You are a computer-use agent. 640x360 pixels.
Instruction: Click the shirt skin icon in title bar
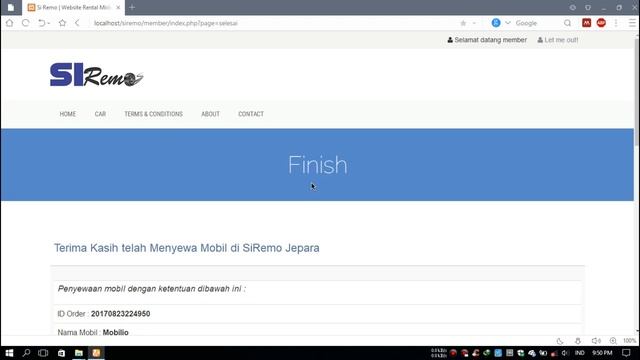click(x=588, y=8)
